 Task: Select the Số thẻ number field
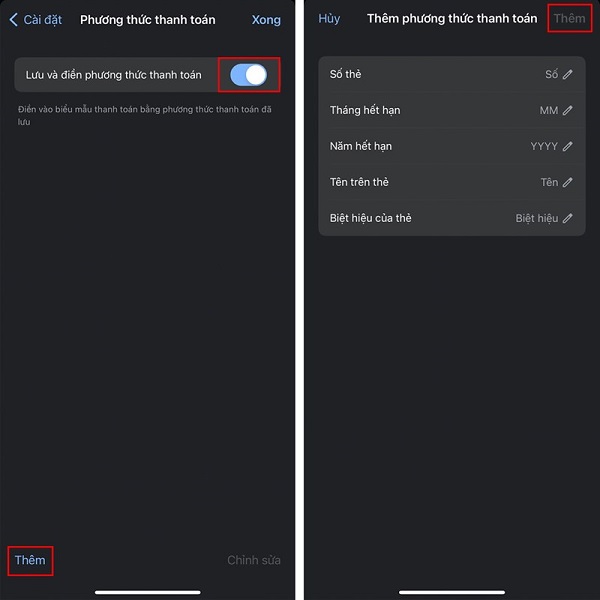coord(452,74)
